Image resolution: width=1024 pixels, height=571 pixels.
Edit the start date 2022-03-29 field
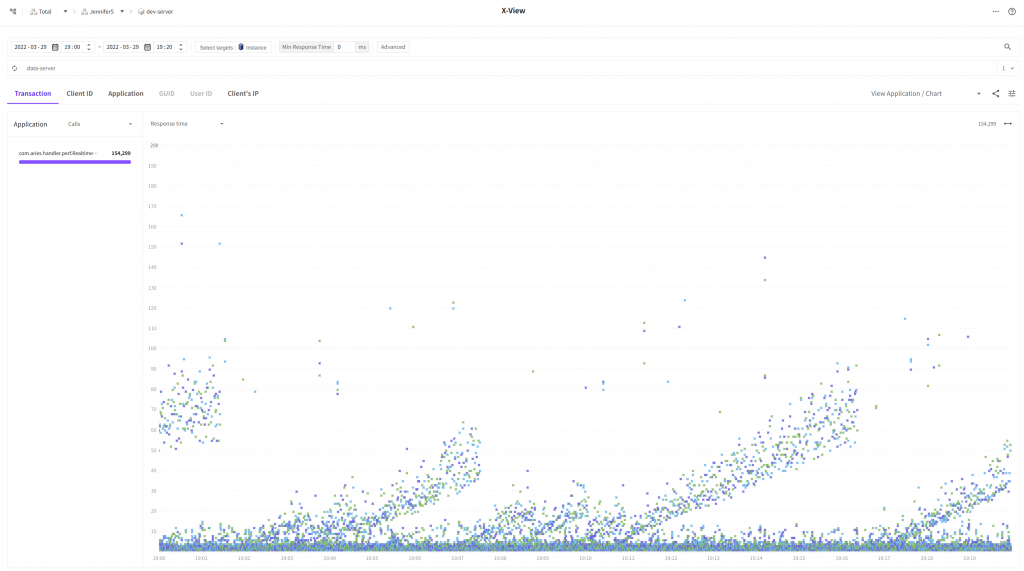click(x=31, y=47)
